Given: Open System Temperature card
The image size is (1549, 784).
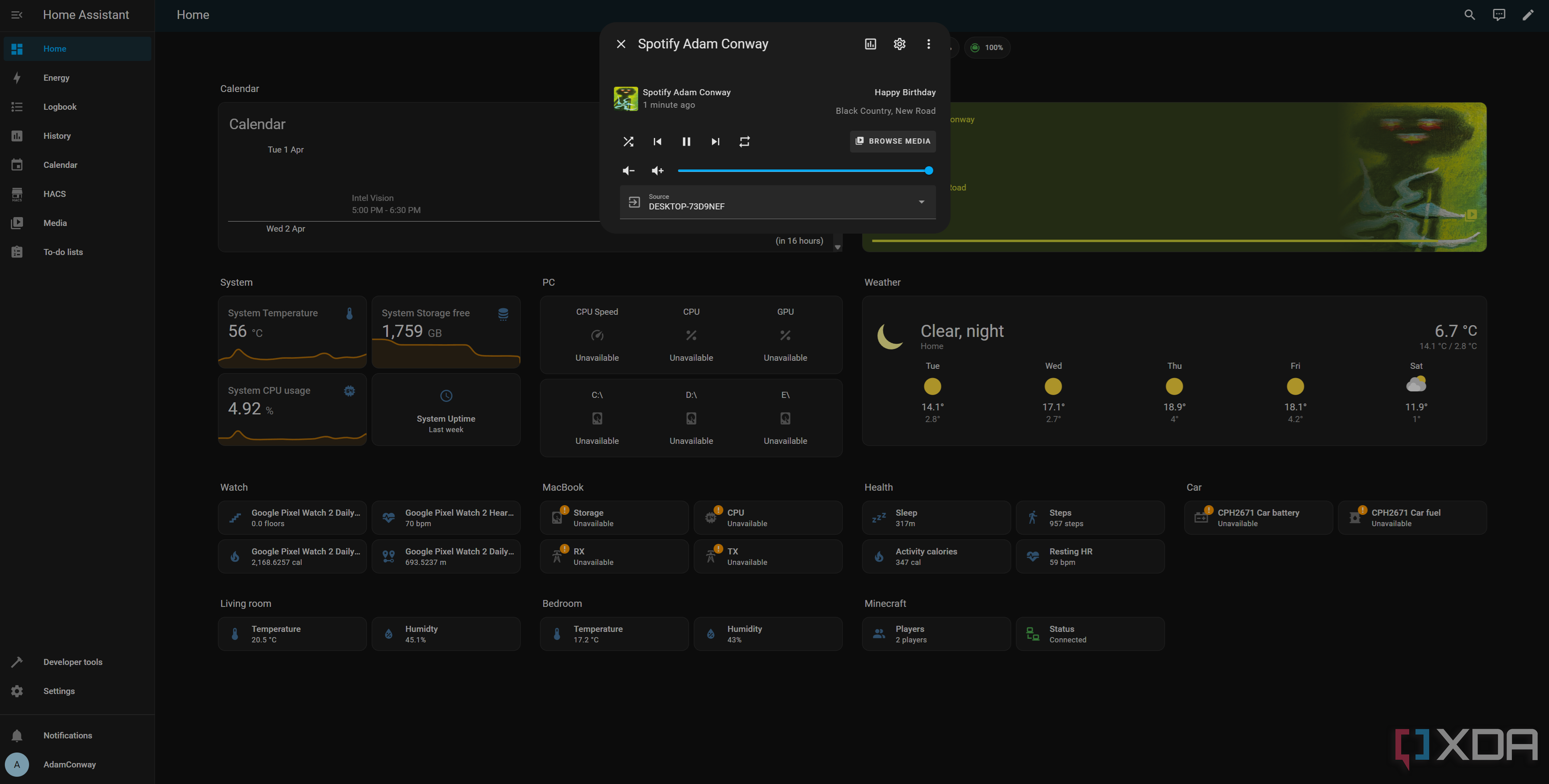Looking at the screenshot, I should (x=292, y=332).
